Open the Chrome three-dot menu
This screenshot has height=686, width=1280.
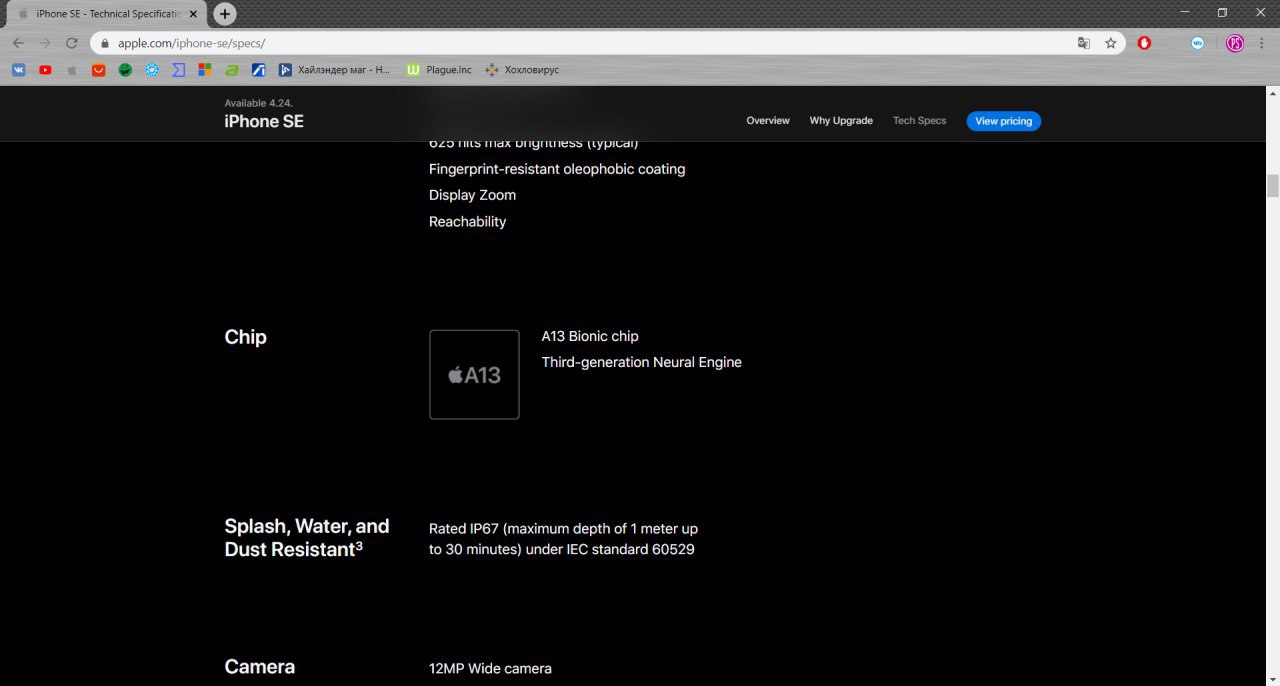(x=1263, y=43)
